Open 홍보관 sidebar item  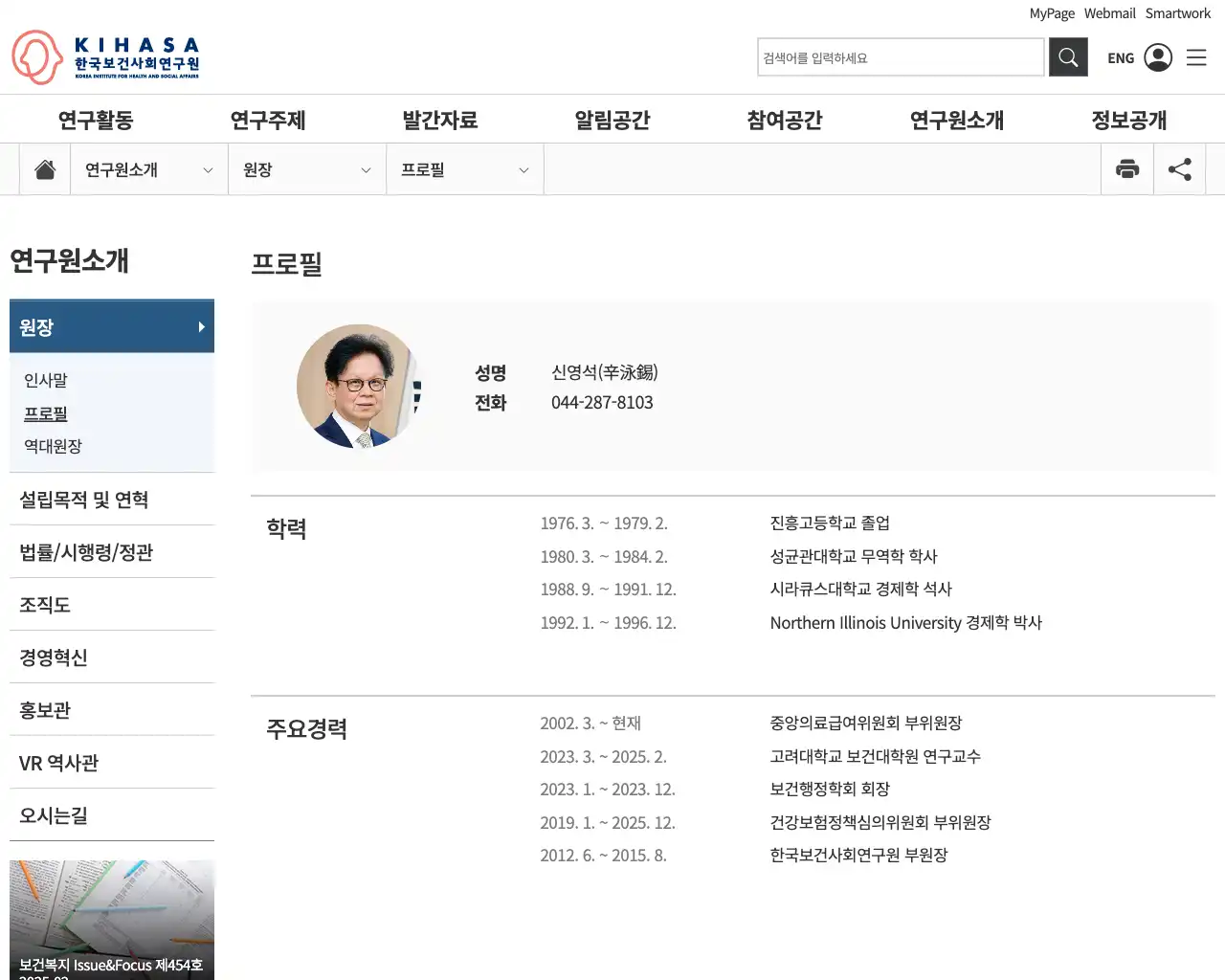[x=112, y=710]
